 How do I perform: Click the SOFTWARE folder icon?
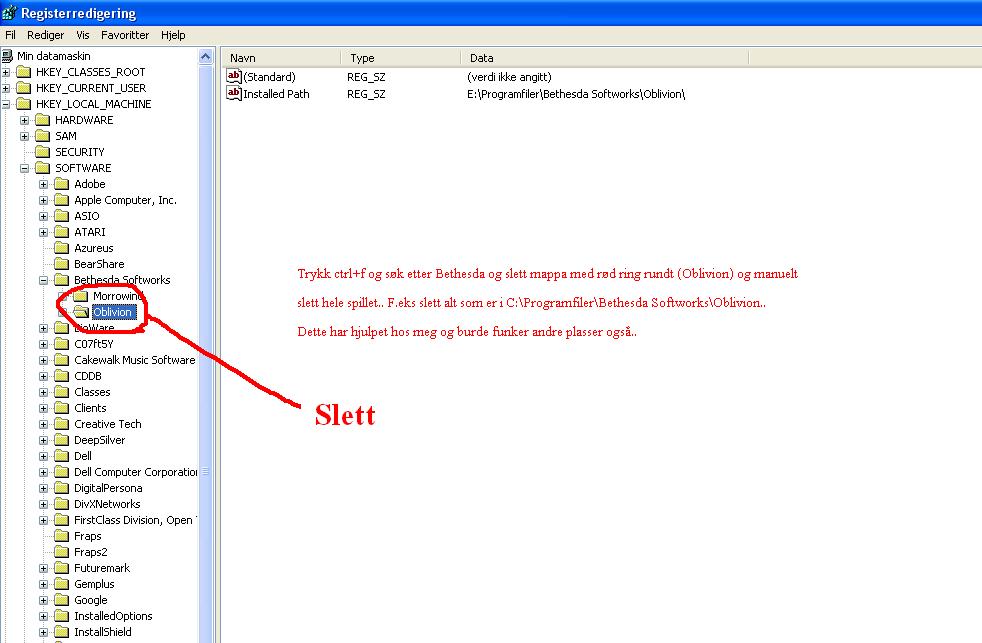tap(43, 168)
